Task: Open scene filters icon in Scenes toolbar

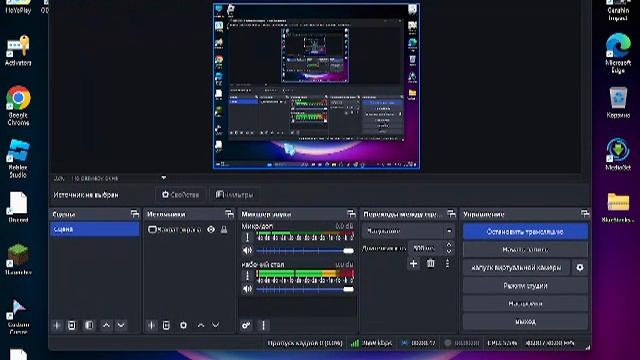Action: click(x=89, y=325)
